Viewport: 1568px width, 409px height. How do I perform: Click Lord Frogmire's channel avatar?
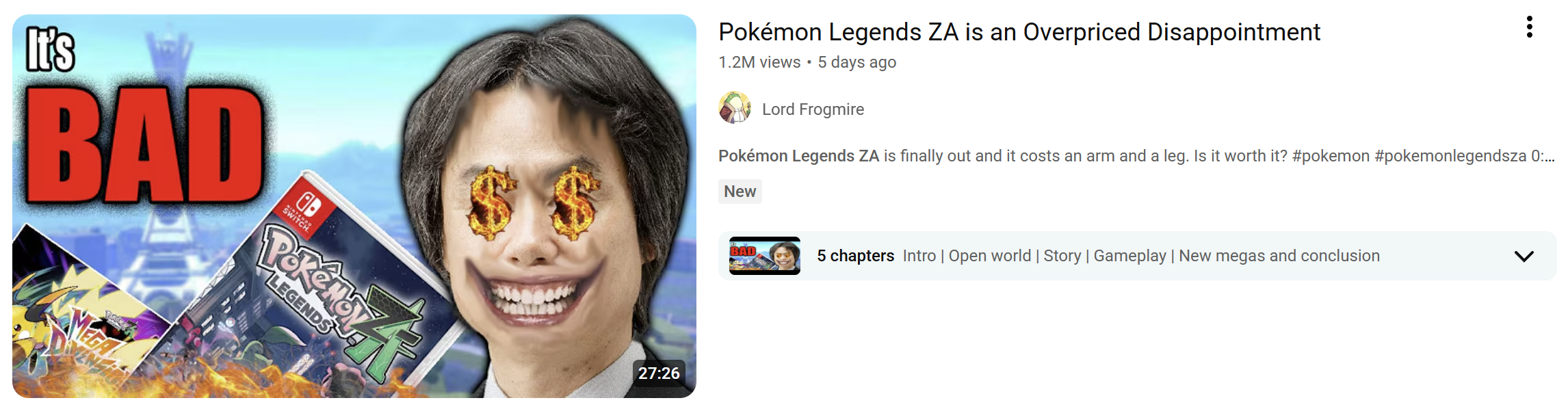pyautogui.click(x=735, y=108)
